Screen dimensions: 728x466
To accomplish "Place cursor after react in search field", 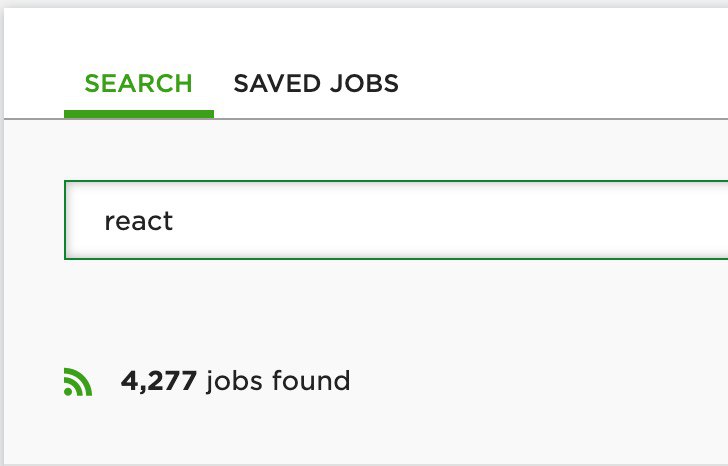I will point(175,221).
